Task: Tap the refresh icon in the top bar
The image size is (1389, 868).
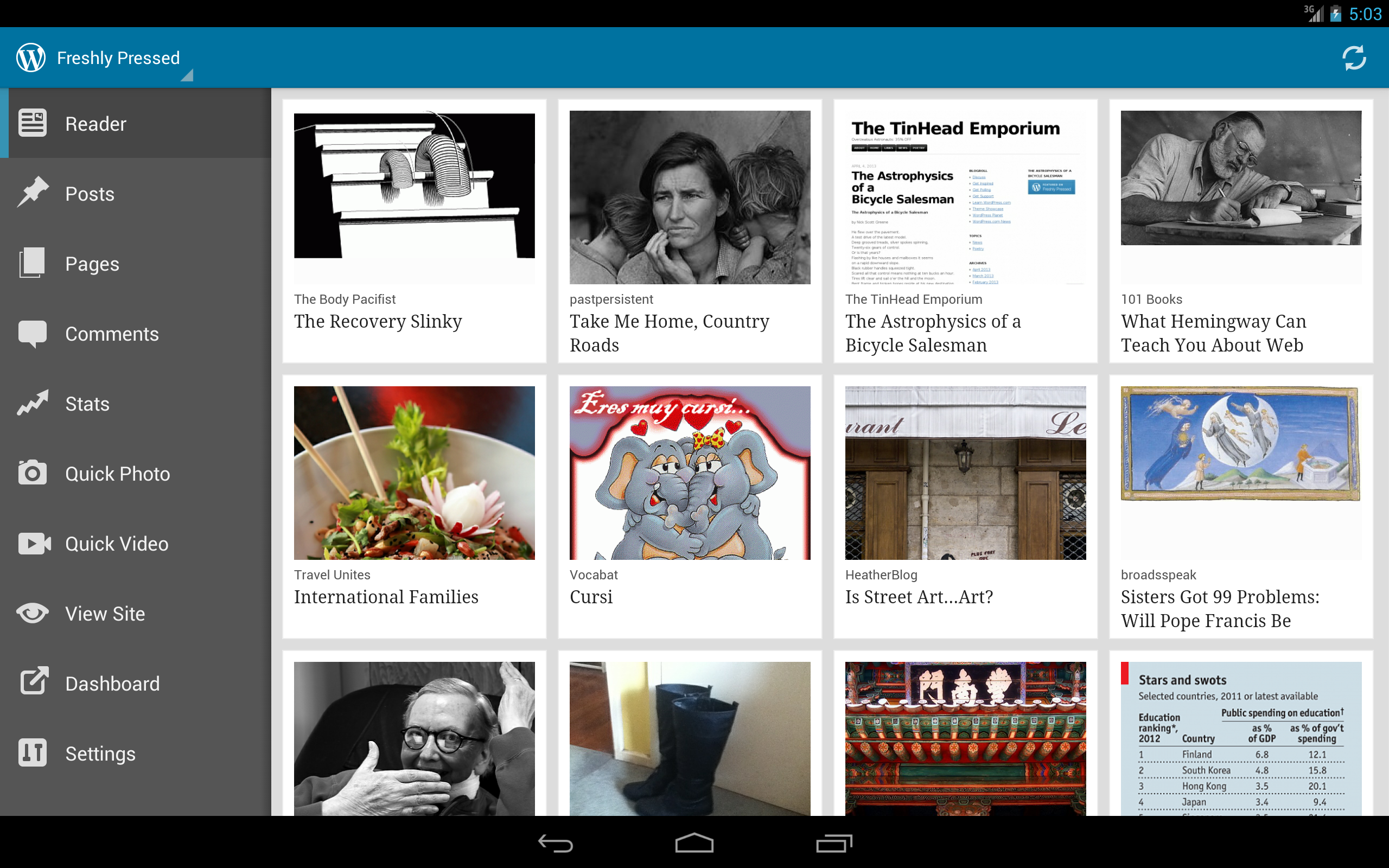Action: [1354, 58]
